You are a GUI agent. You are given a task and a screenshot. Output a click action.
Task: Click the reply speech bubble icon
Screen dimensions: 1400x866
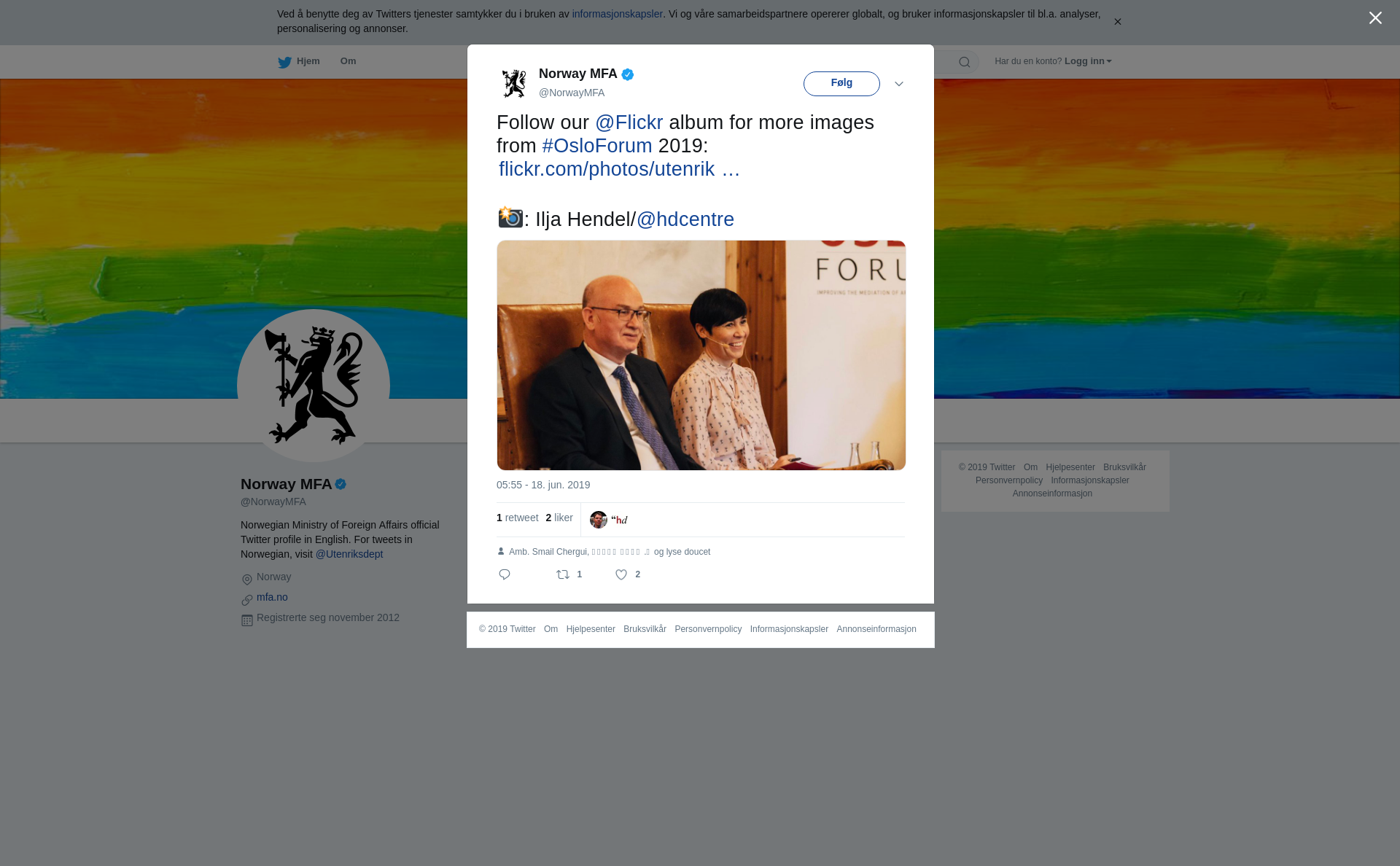[x=505, y=574]
